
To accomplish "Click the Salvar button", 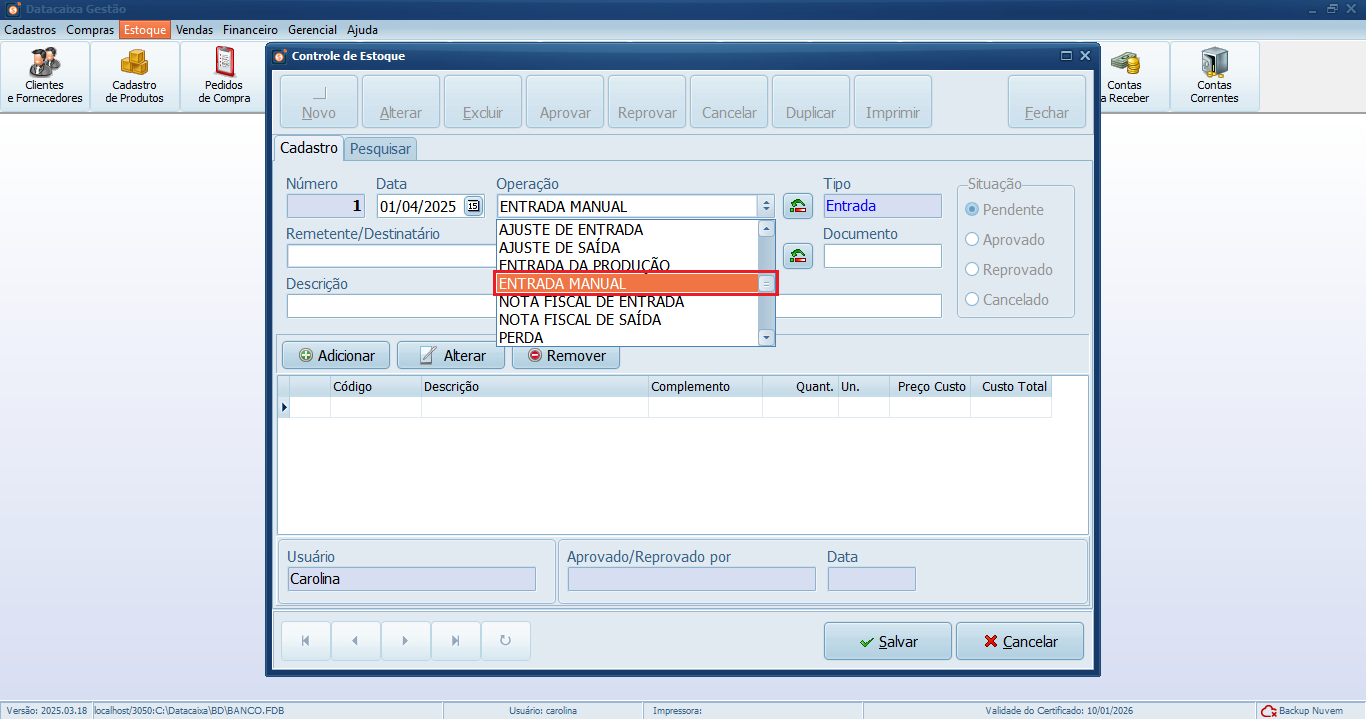I will [x=887, y=642].
